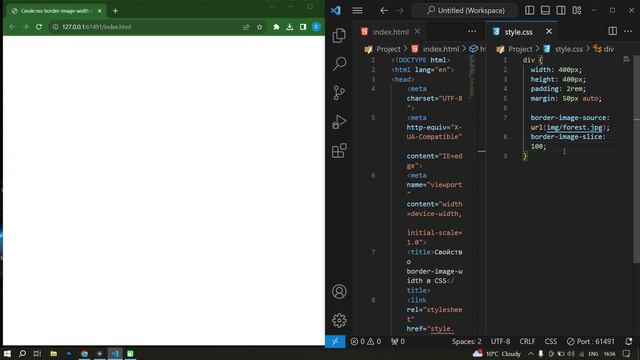
Task: Toggle the primary side bar layout icon
Action: (529, 10)
